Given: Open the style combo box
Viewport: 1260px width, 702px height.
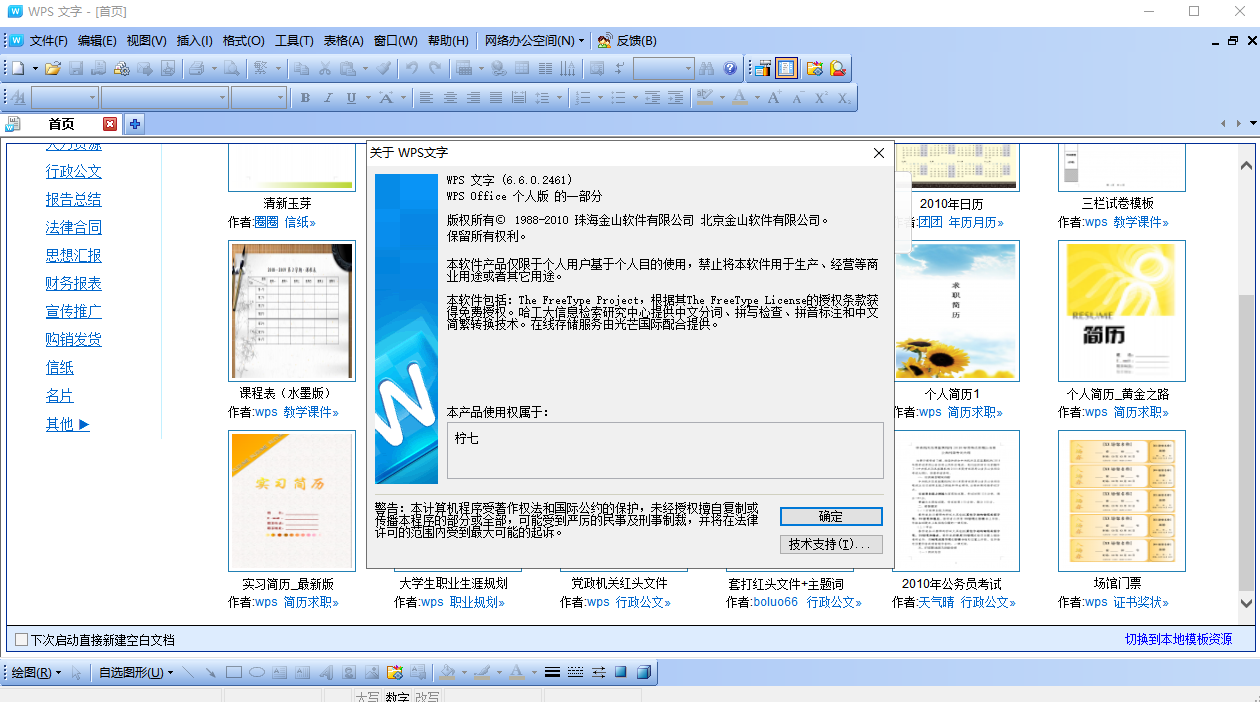Looking at the screenshot, I should point(65,98).
